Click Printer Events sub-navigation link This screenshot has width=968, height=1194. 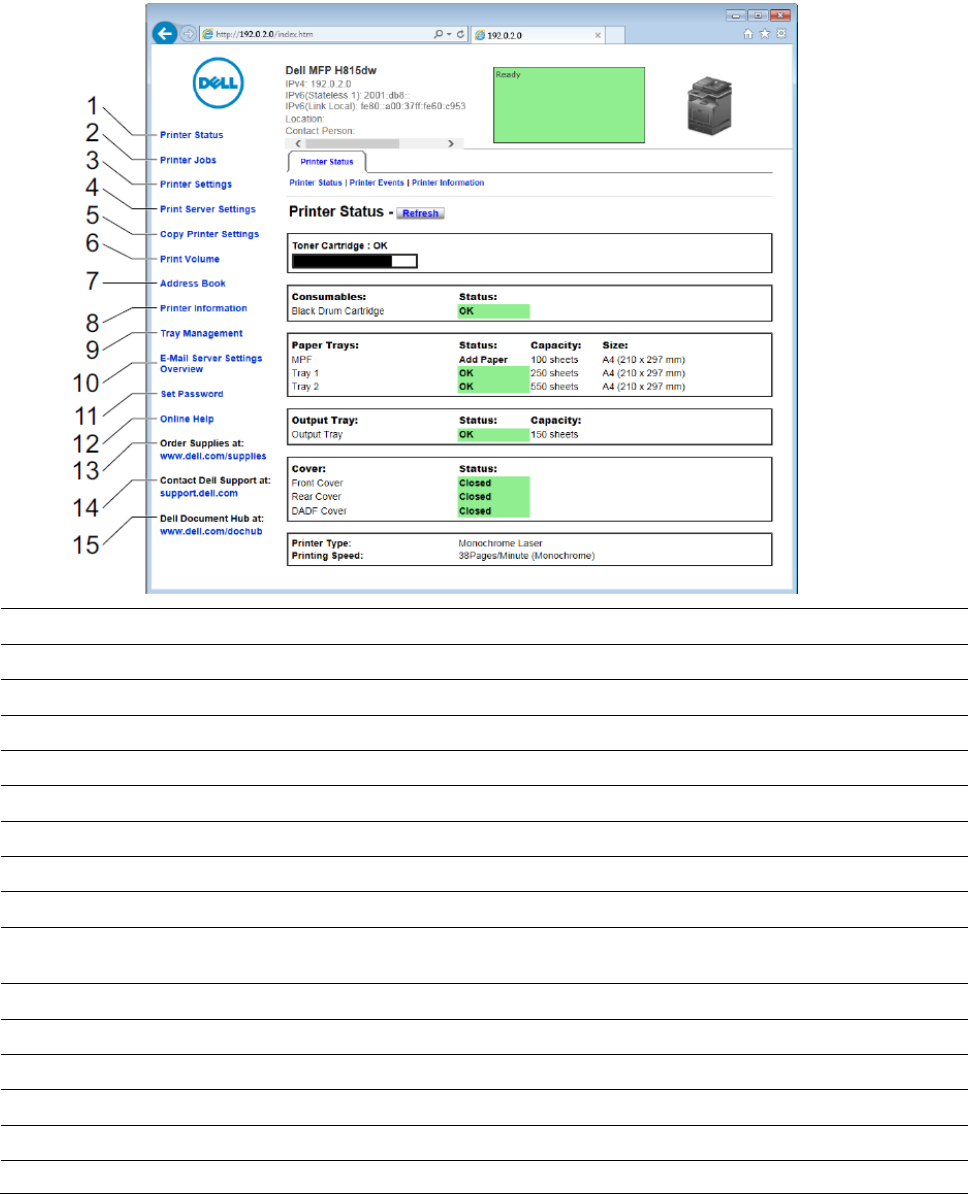point(377,183)
